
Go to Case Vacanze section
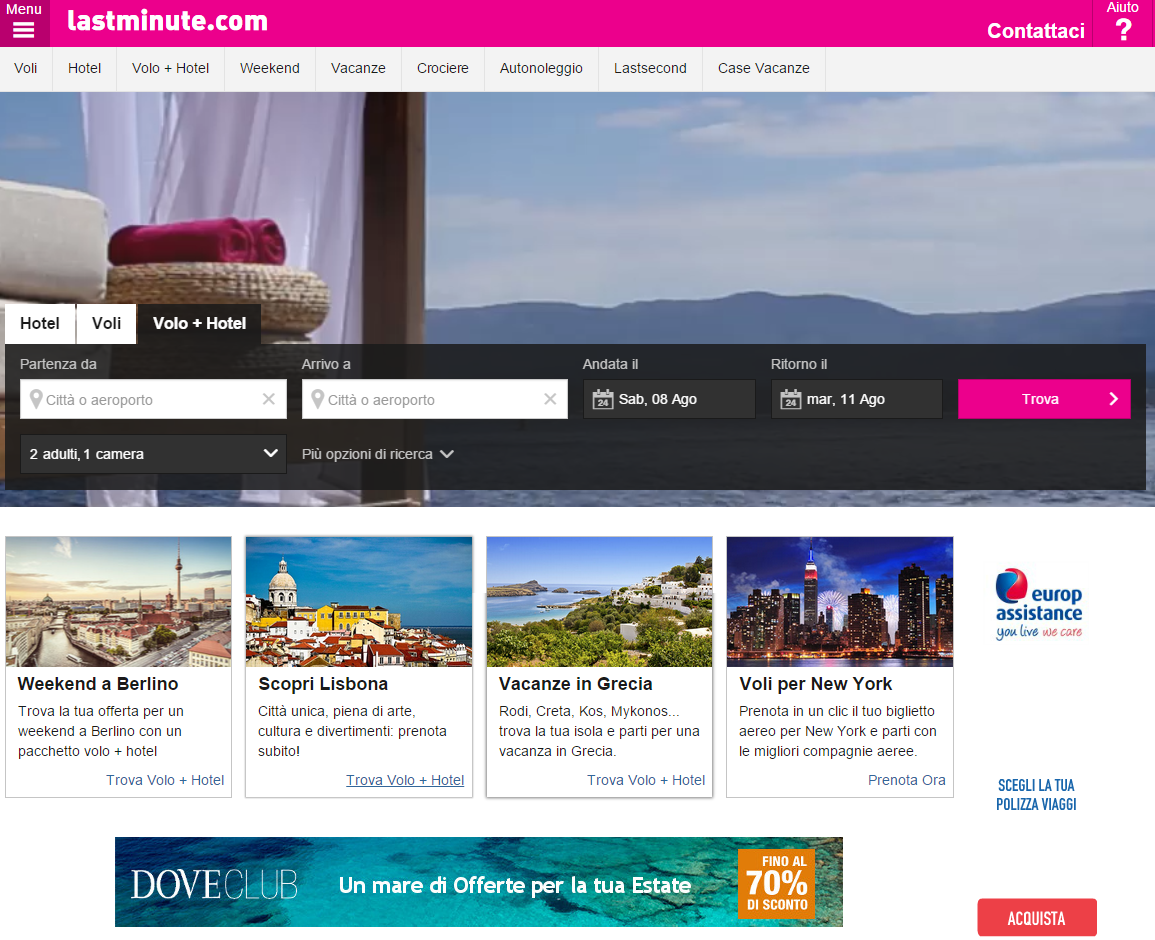click(764, 69)
